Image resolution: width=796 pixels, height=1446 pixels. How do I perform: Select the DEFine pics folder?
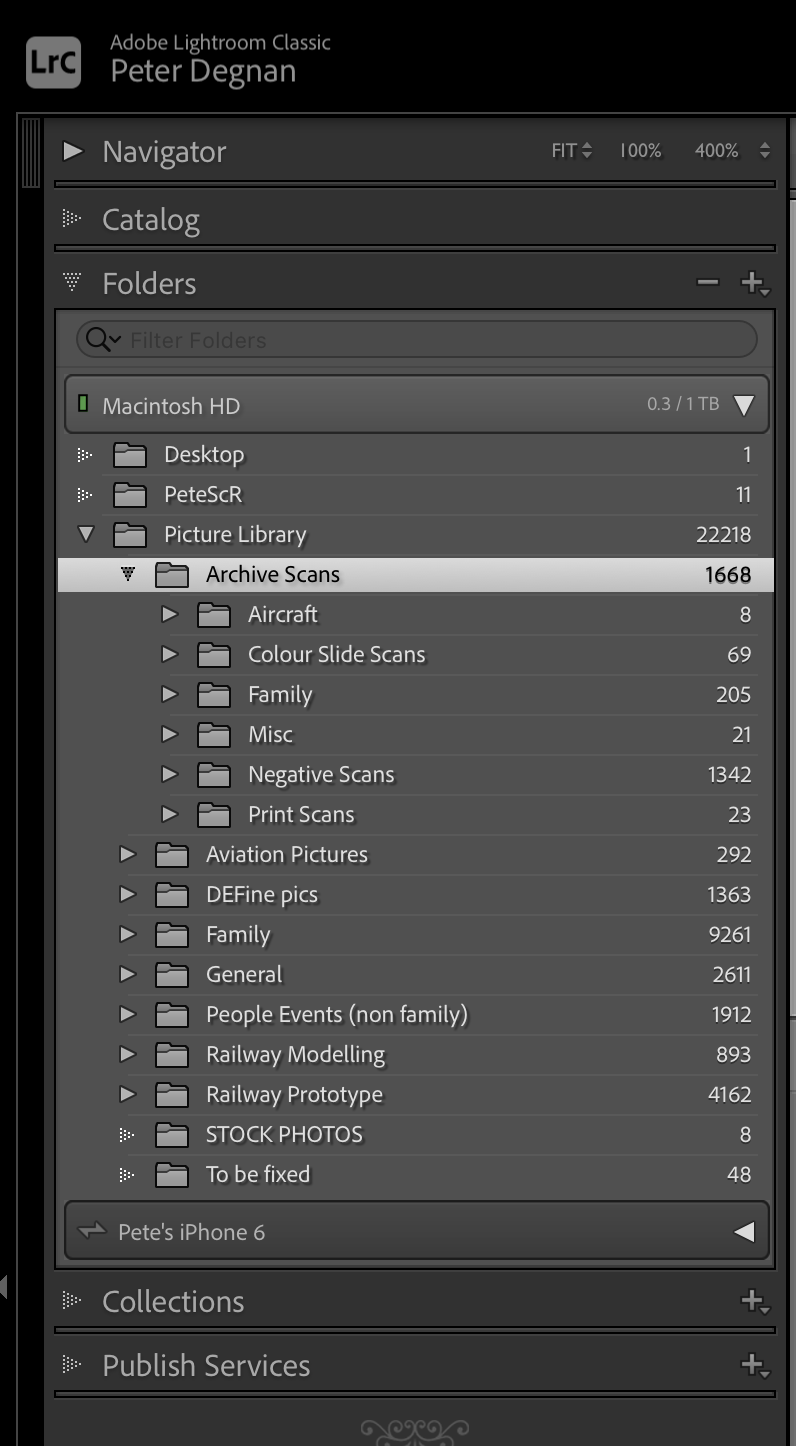[262, 894]
